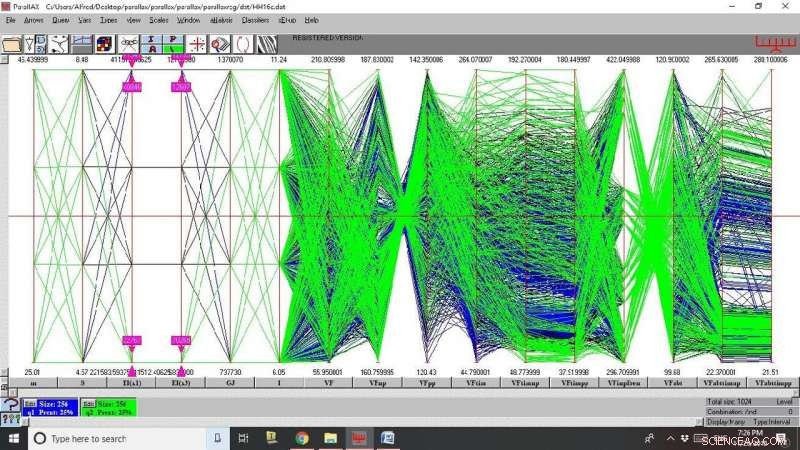Screen dimensions: 800x450
Task: Click upper magenta marker on EI(x3) axis
Action: point(181,87)
